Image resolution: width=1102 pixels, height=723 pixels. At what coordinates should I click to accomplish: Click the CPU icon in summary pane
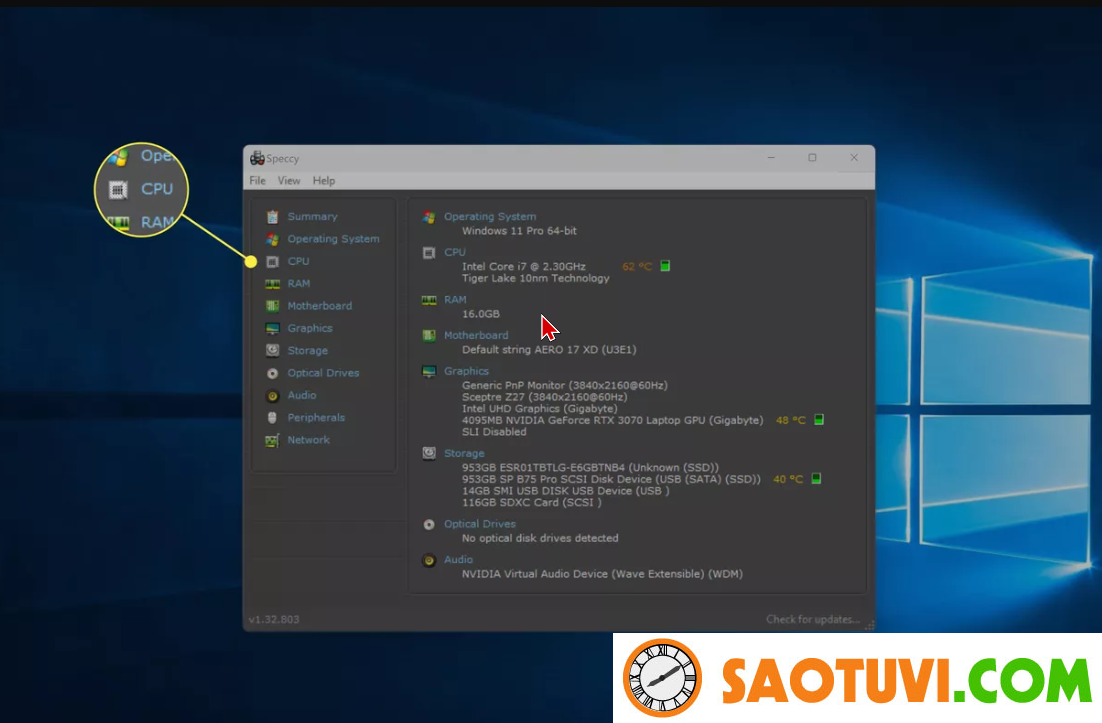(x=429, y=252)
